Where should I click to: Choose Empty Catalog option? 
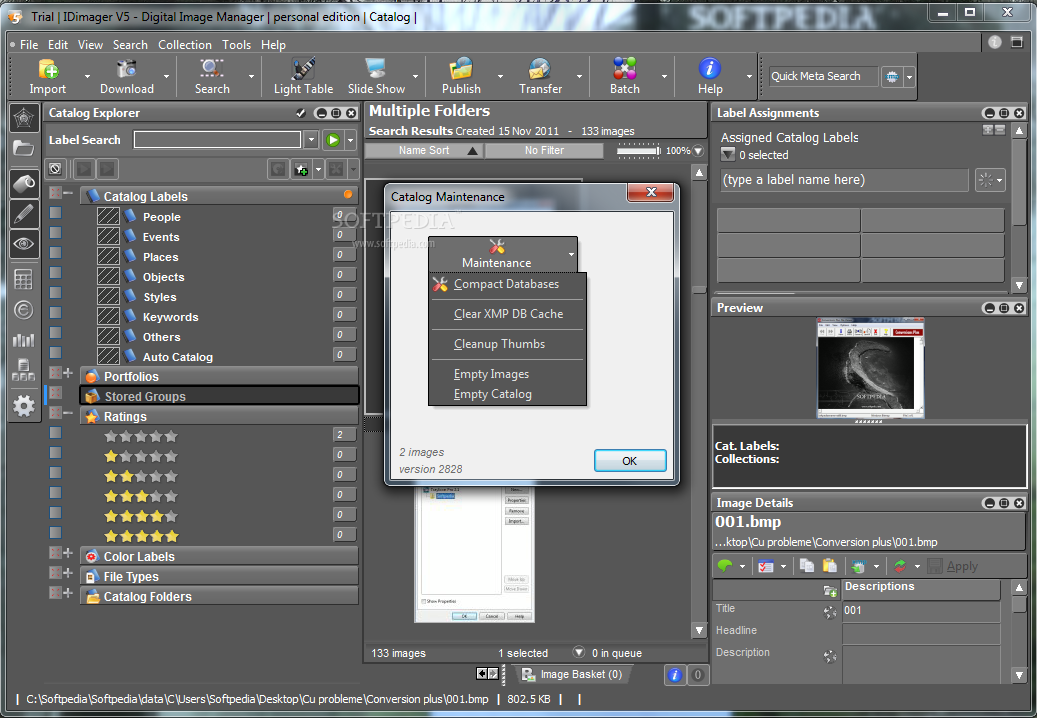(x=507, y=394)
